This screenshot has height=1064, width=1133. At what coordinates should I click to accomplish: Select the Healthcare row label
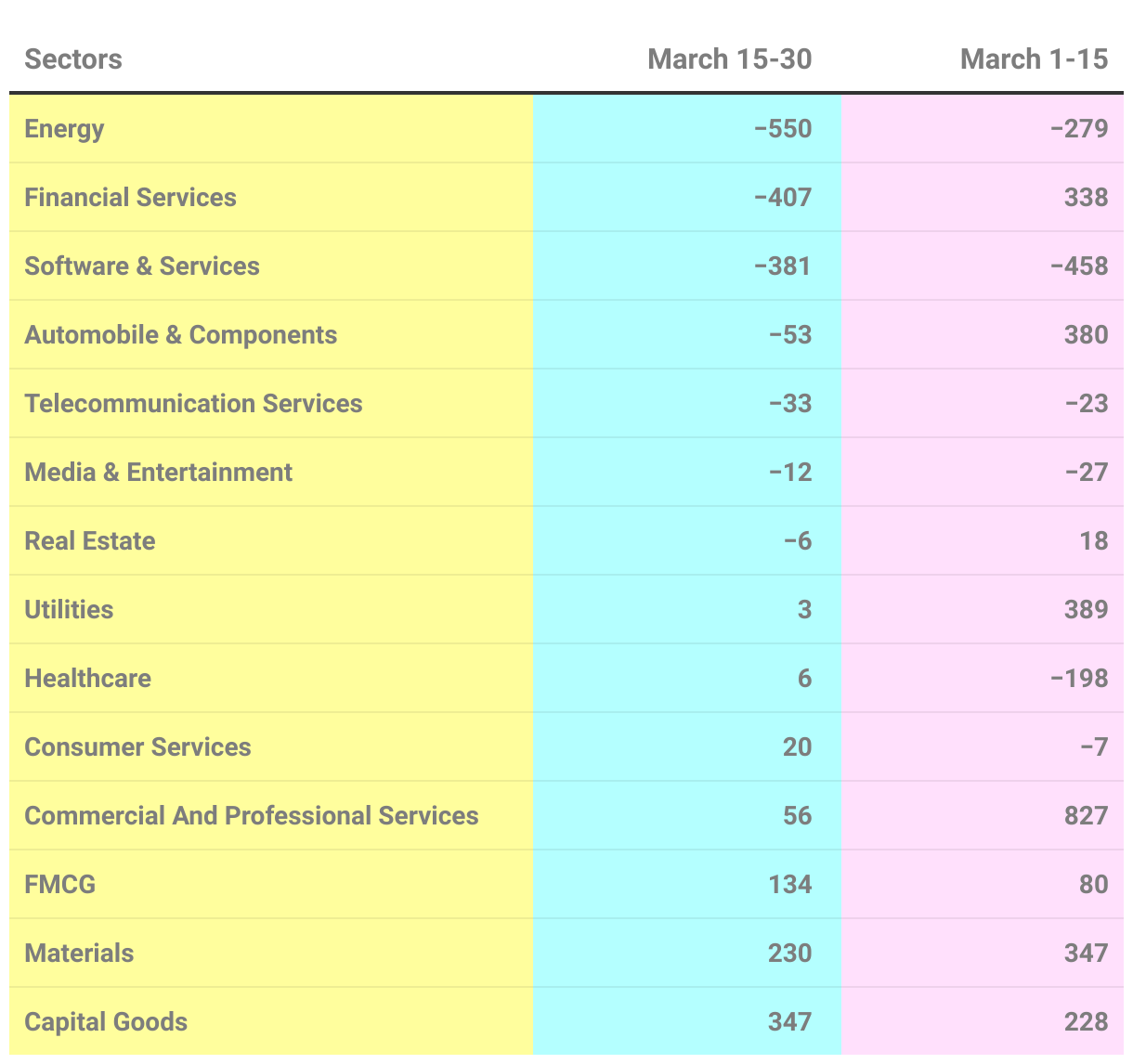pos(87,678)
